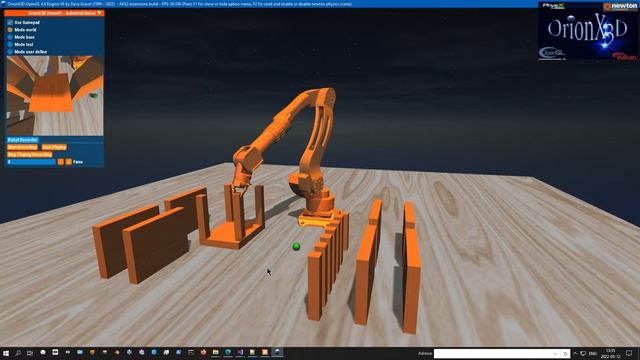Screen dimensions: 640x360
Task: Click the active OrionX3D taskbar icon
Action: click(277, 353)
